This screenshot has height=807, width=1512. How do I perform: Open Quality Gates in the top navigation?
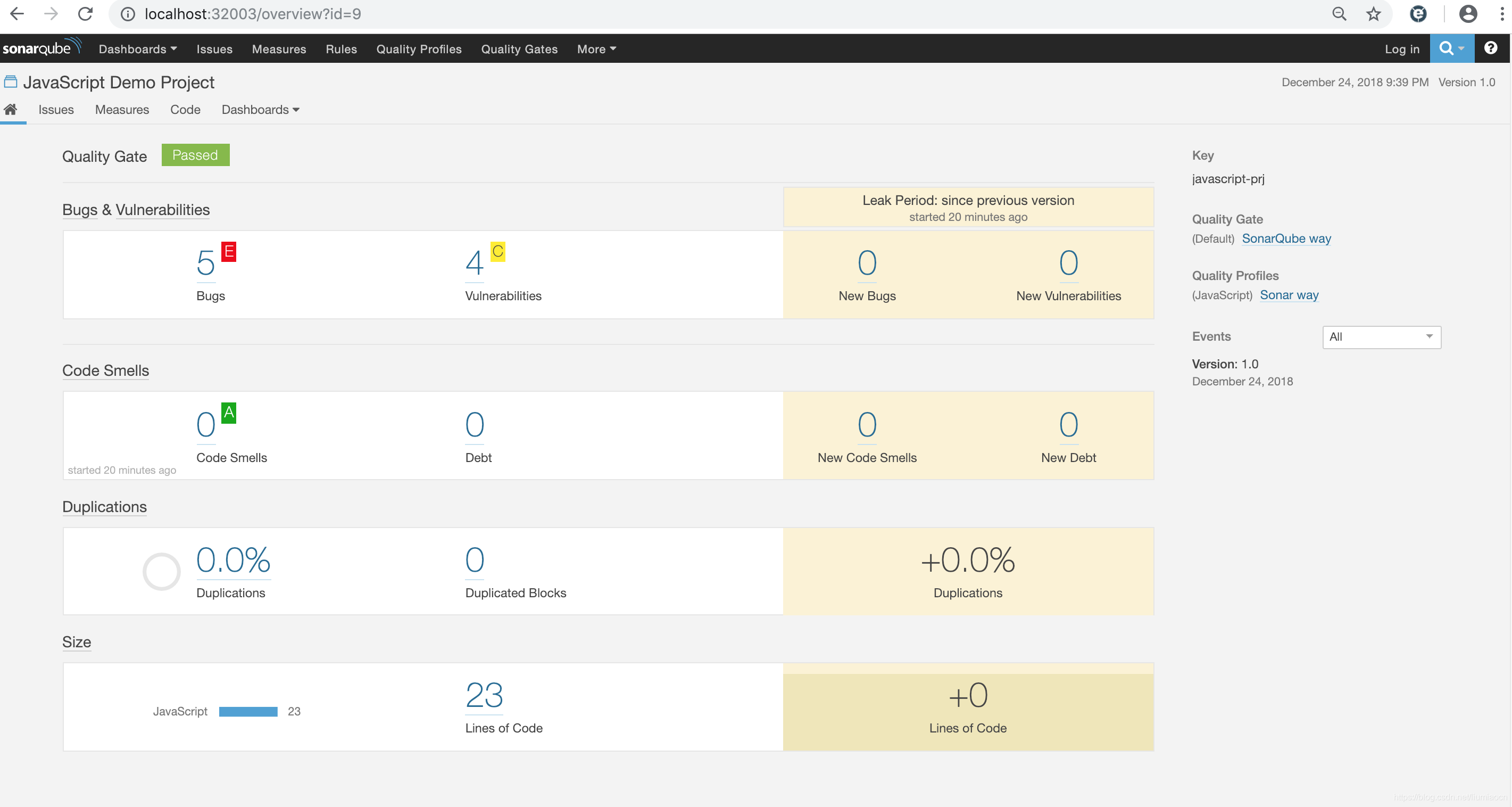pos(519,49)
